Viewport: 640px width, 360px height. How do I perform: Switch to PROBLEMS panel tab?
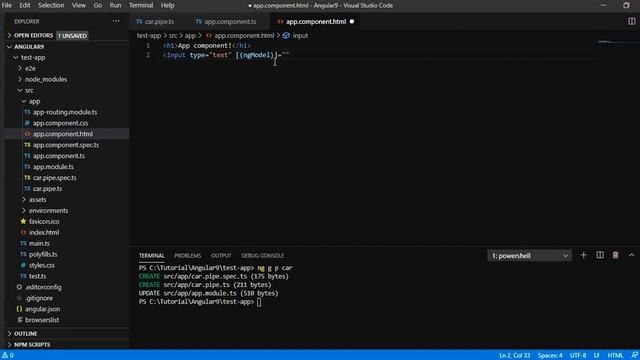tap(188, 256)
